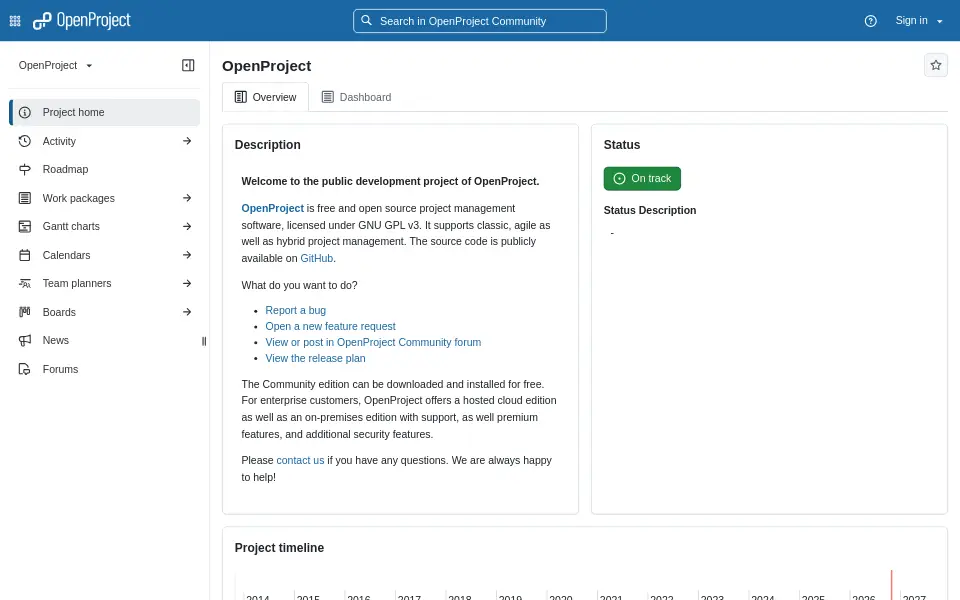Image resolution: width=960 pixels, height=600 pixels.
Task: Click the Boards icon in sidebar
Action: coord(24,312)
